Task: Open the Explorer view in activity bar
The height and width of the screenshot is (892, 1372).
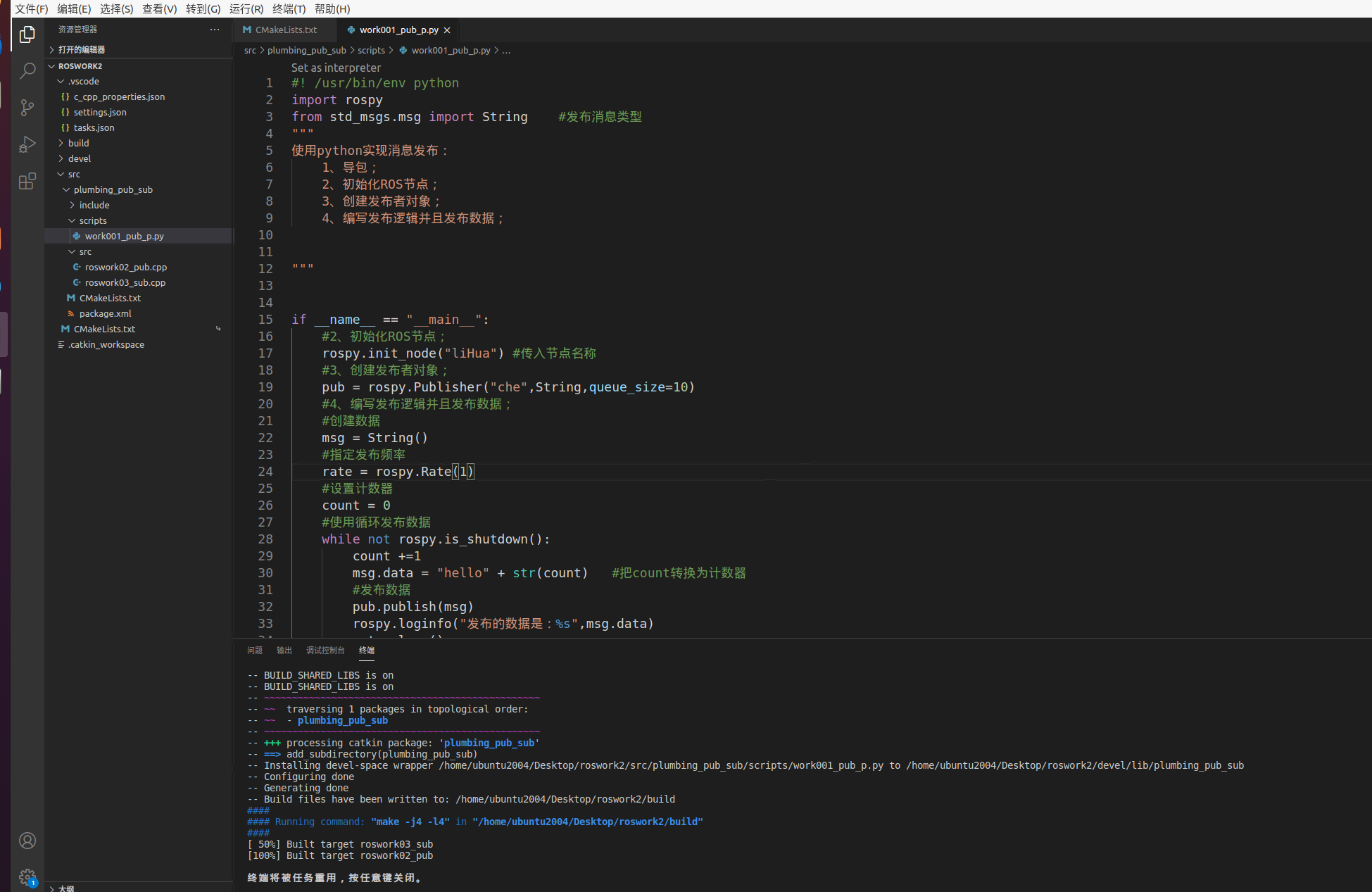Action: coord(27,34)
